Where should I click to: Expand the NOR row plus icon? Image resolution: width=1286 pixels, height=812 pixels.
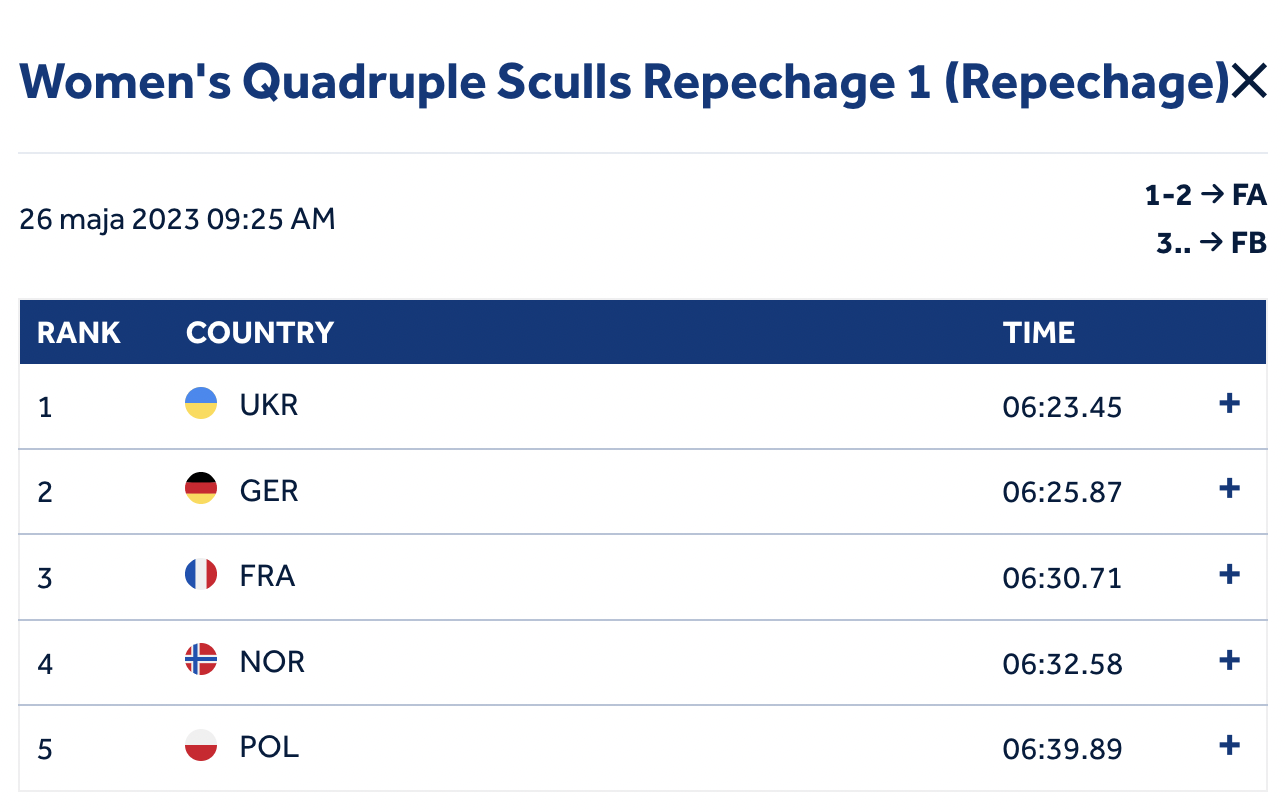[x=1230, y=660]
